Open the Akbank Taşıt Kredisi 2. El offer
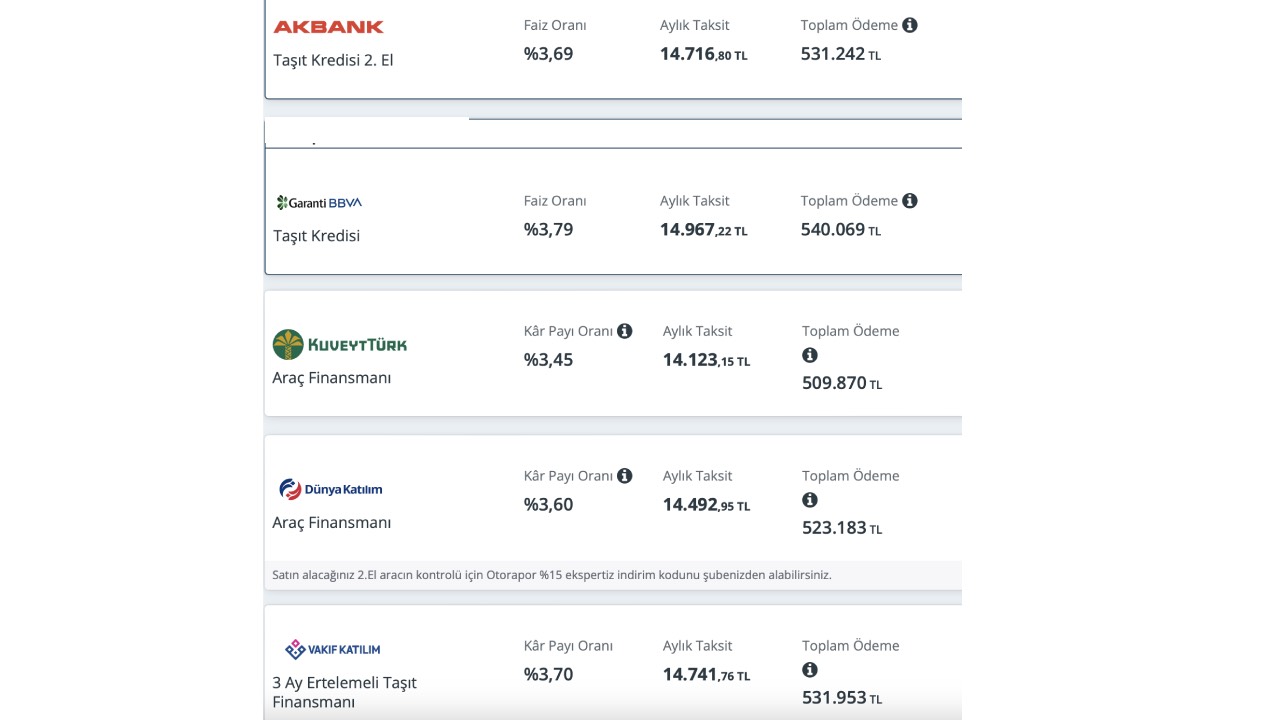This screenshot has width=1280, height=720. 333,60
